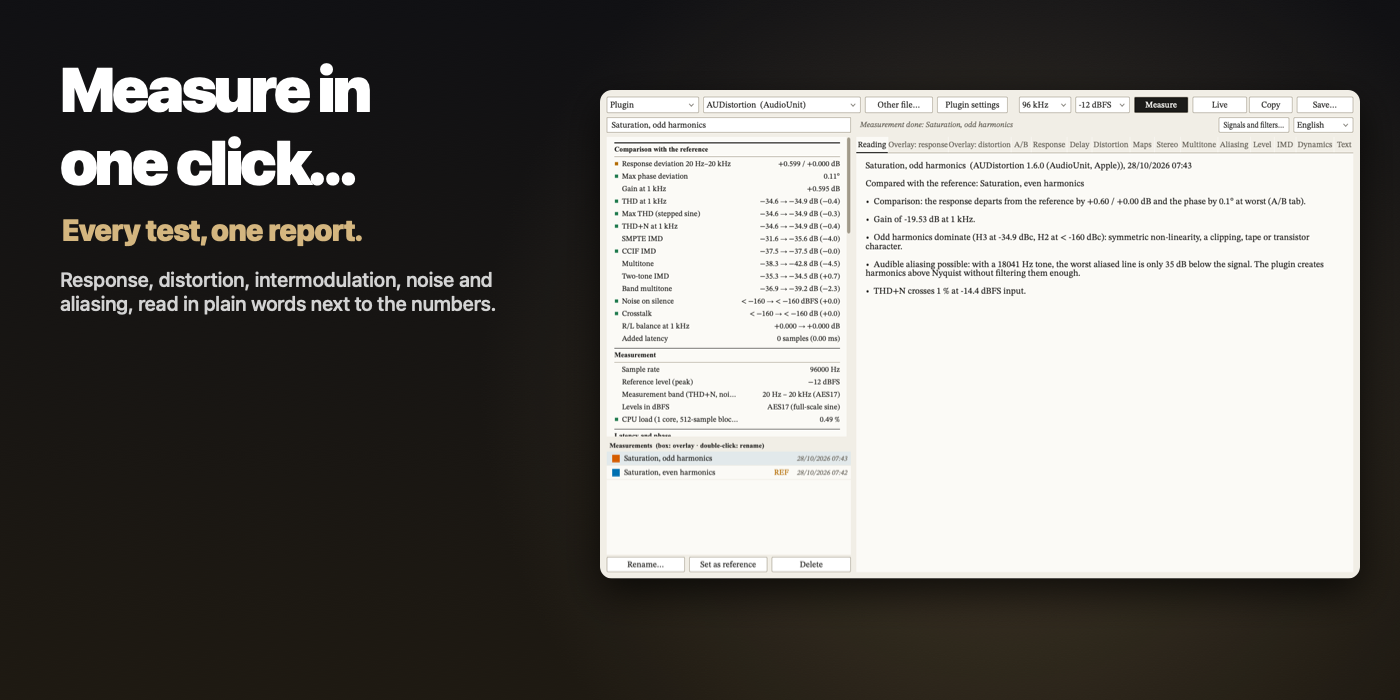
Task: Click the 'Added latency' row
Action: pyautogui.click(x=727, y=339)
